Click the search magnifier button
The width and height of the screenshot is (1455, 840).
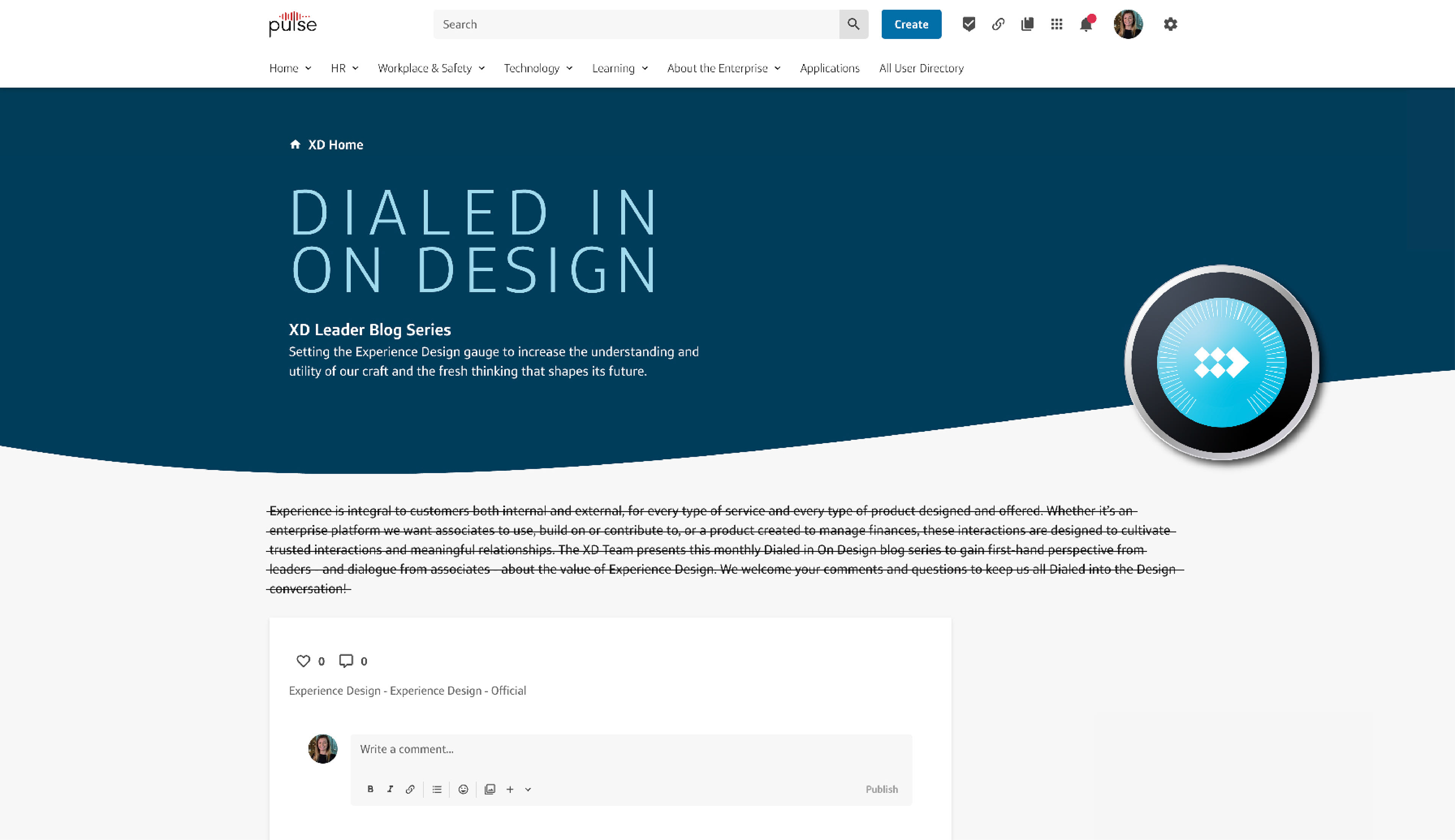[853, 24]
